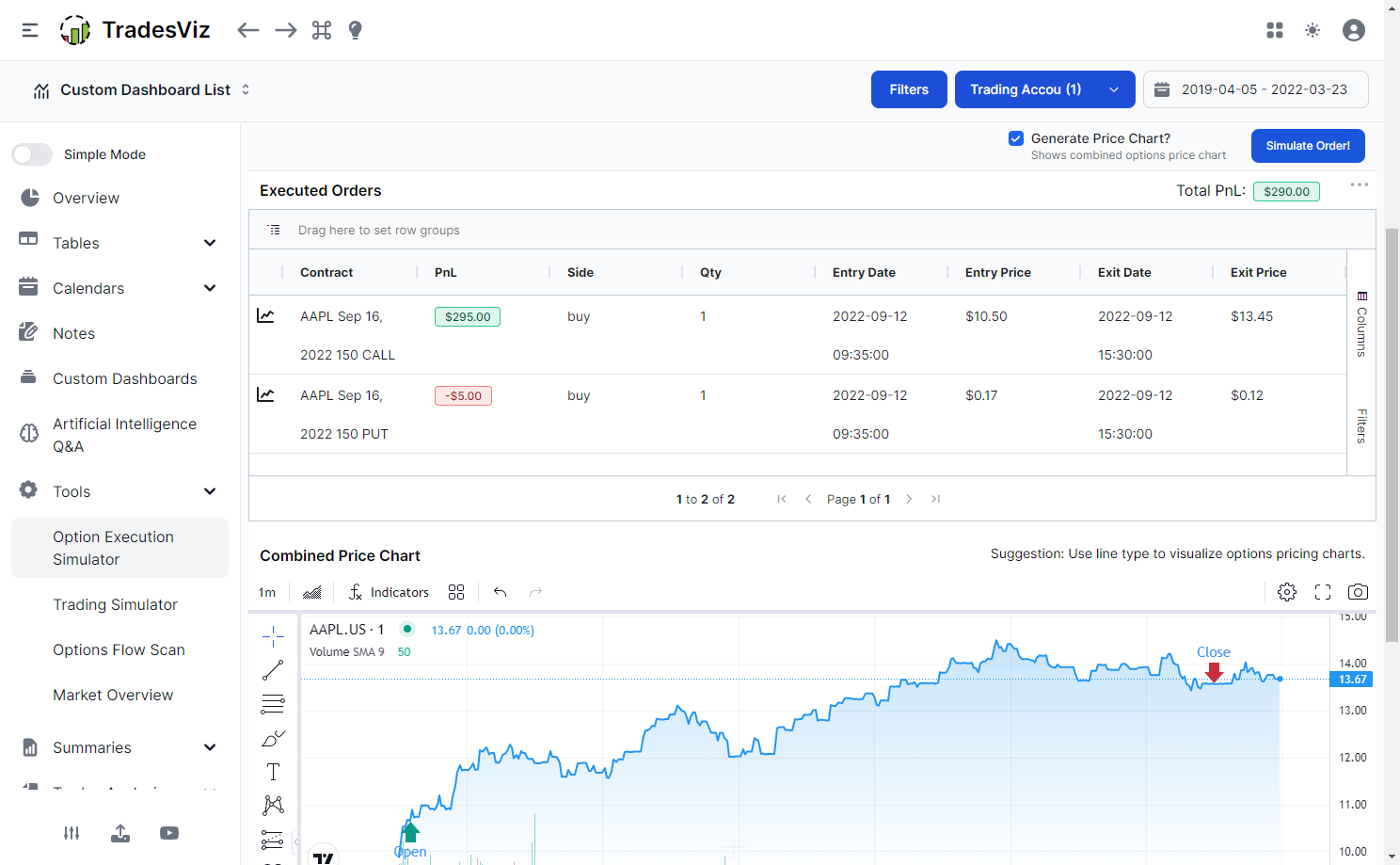This screenshot has width=1400, height=865.
Task: Select the brush drawing tool on the chart
Action: click(x=273, y=738)
